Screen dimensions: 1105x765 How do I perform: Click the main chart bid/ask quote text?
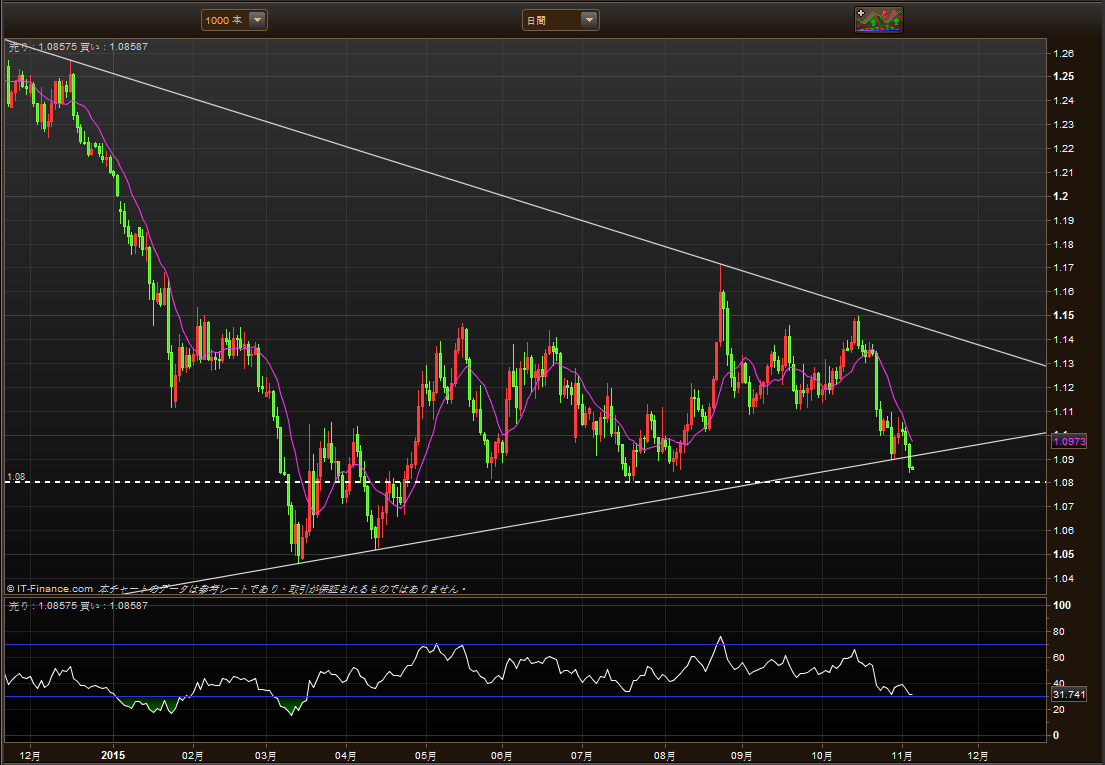pos(78,46)
